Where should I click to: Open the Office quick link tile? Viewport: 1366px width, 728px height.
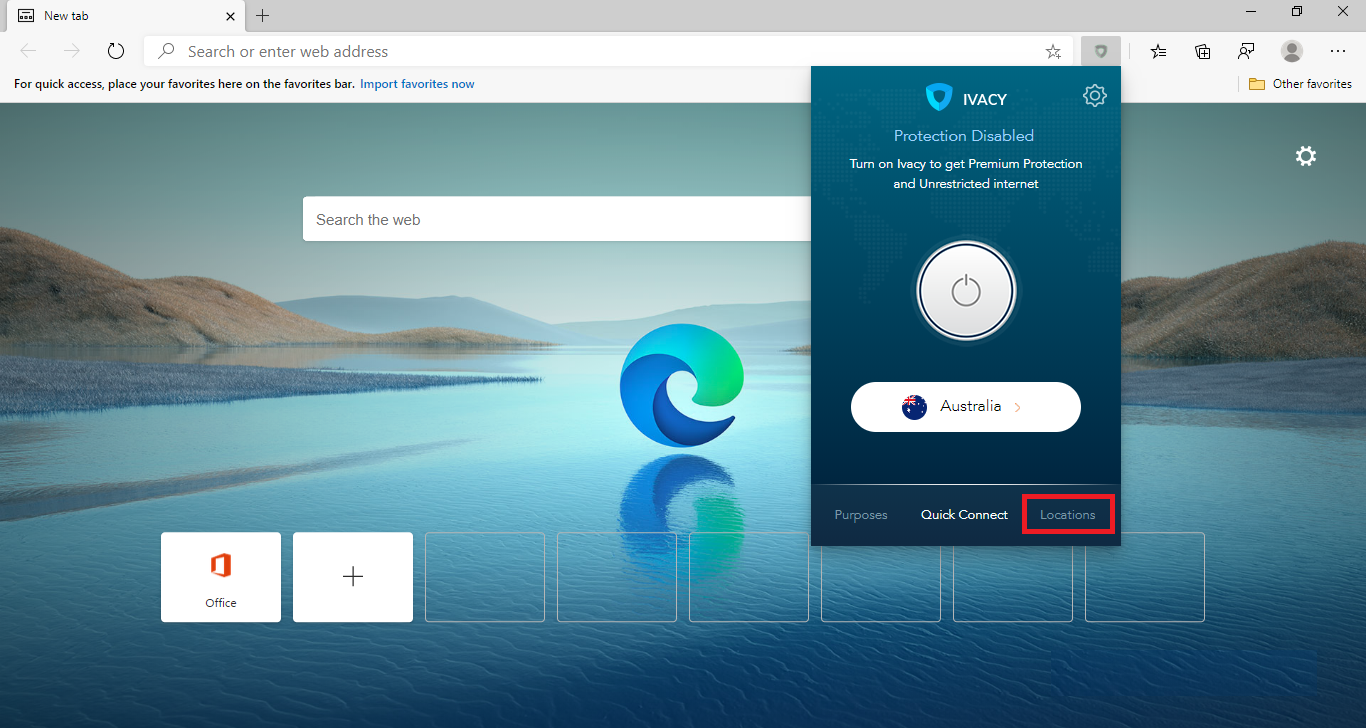coord(221,577)
